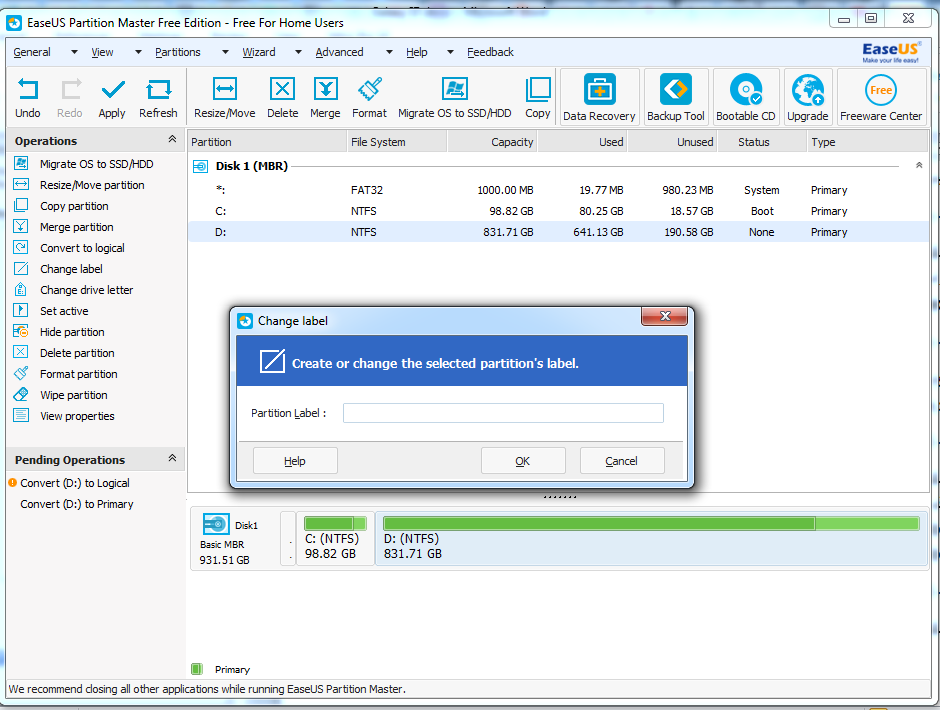Click Format partition in the sidebar

click(79, 374)
